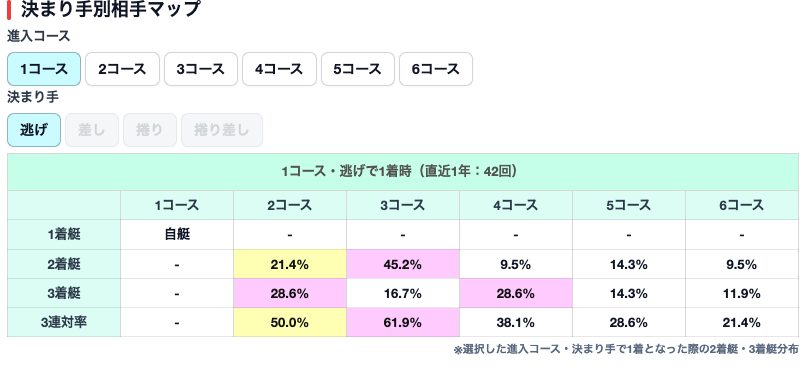Image resolution: width=807 pixels, height=371 pixels.
Task: Click the yellow 50.0% cell
Action: (x=290, y=323)
